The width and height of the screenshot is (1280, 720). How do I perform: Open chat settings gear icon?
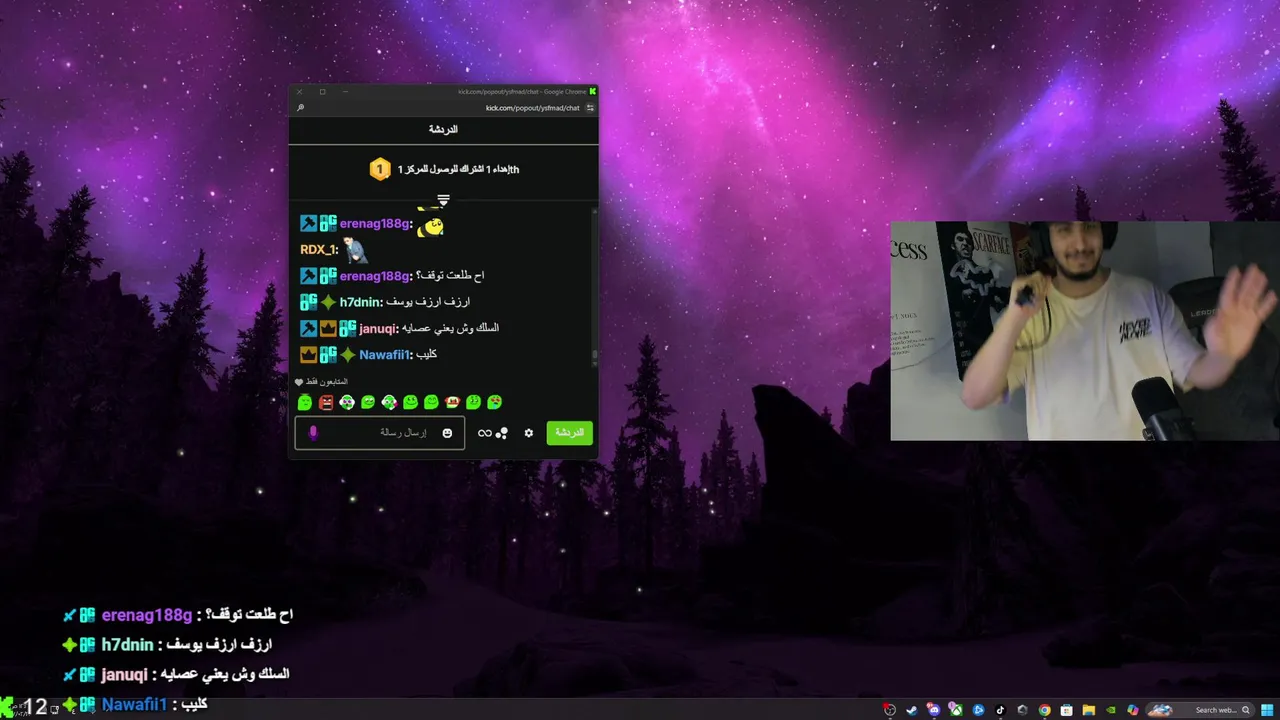529,433
